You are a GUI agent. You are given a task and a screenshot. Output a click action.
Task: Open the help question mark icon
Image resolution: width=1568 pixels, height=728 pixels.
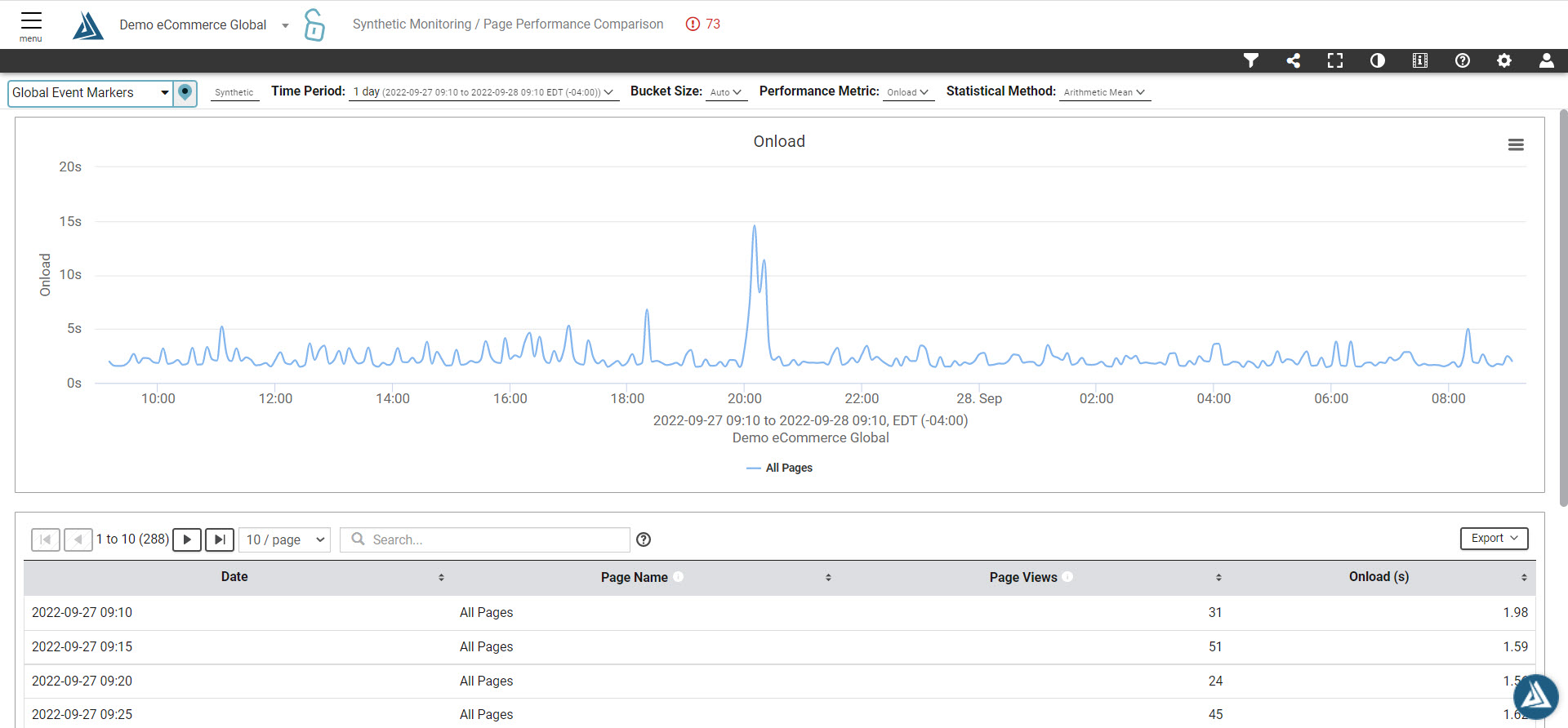[x=1463, y=60]
